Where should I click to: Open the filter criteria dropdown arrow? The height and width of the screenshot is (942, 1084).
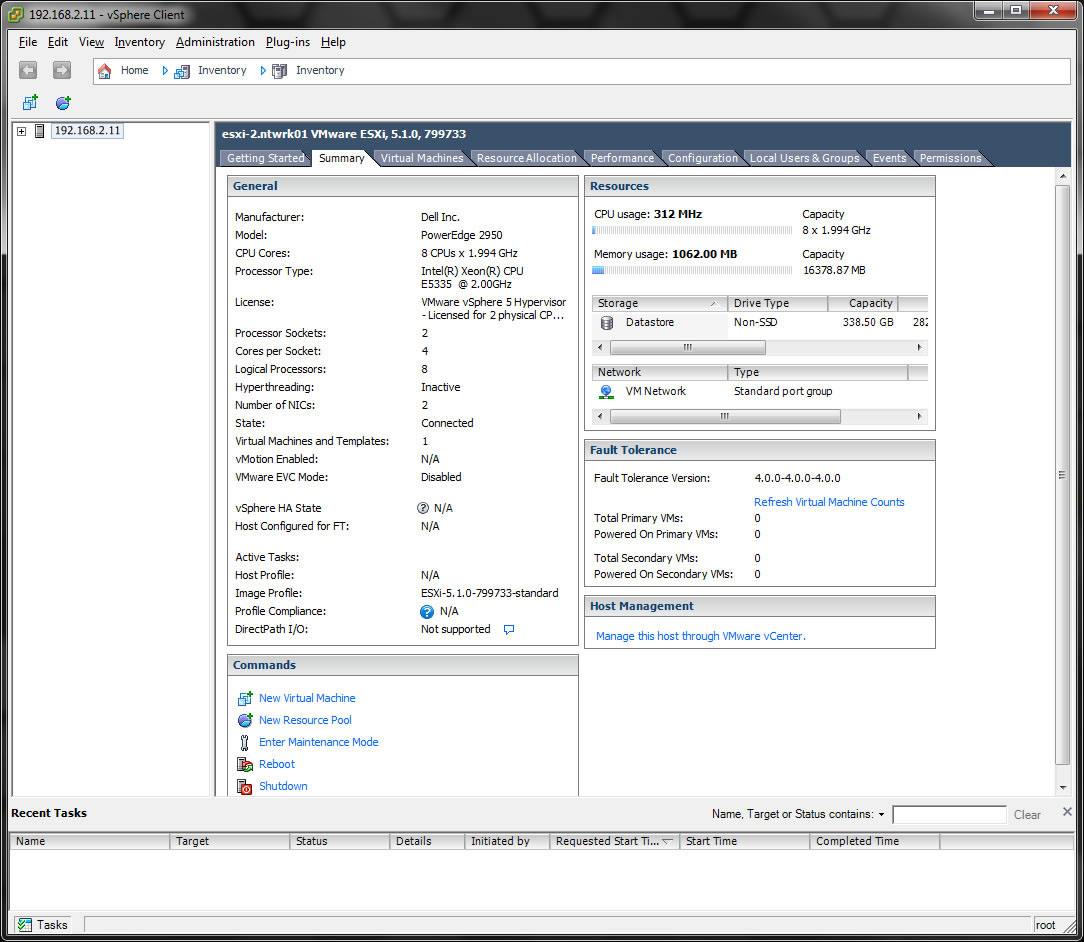tap(881, 815)
